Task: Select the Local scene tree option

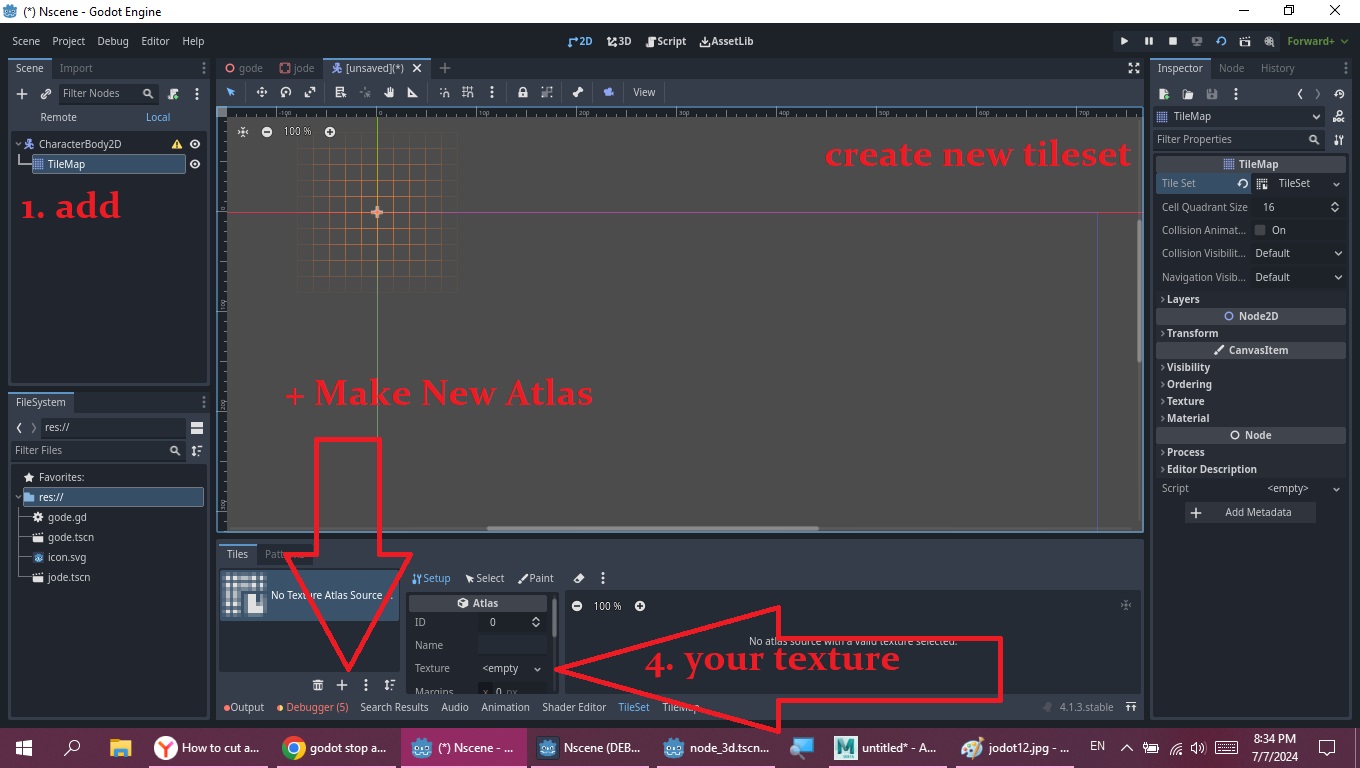Action: [158, 117]
